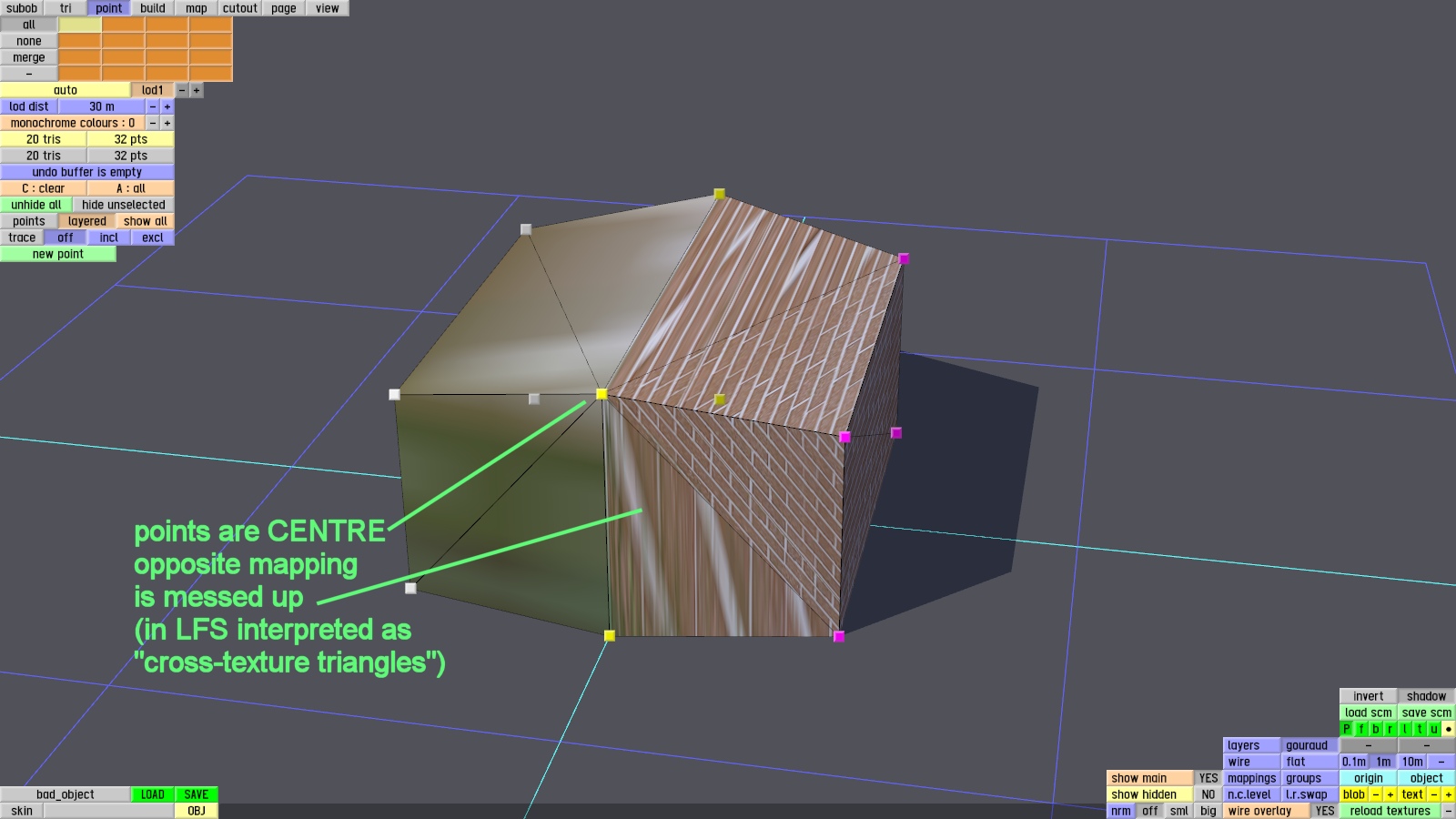Switch to the subob tab
Screen dimensions: 1456x819
pos(22,8)
